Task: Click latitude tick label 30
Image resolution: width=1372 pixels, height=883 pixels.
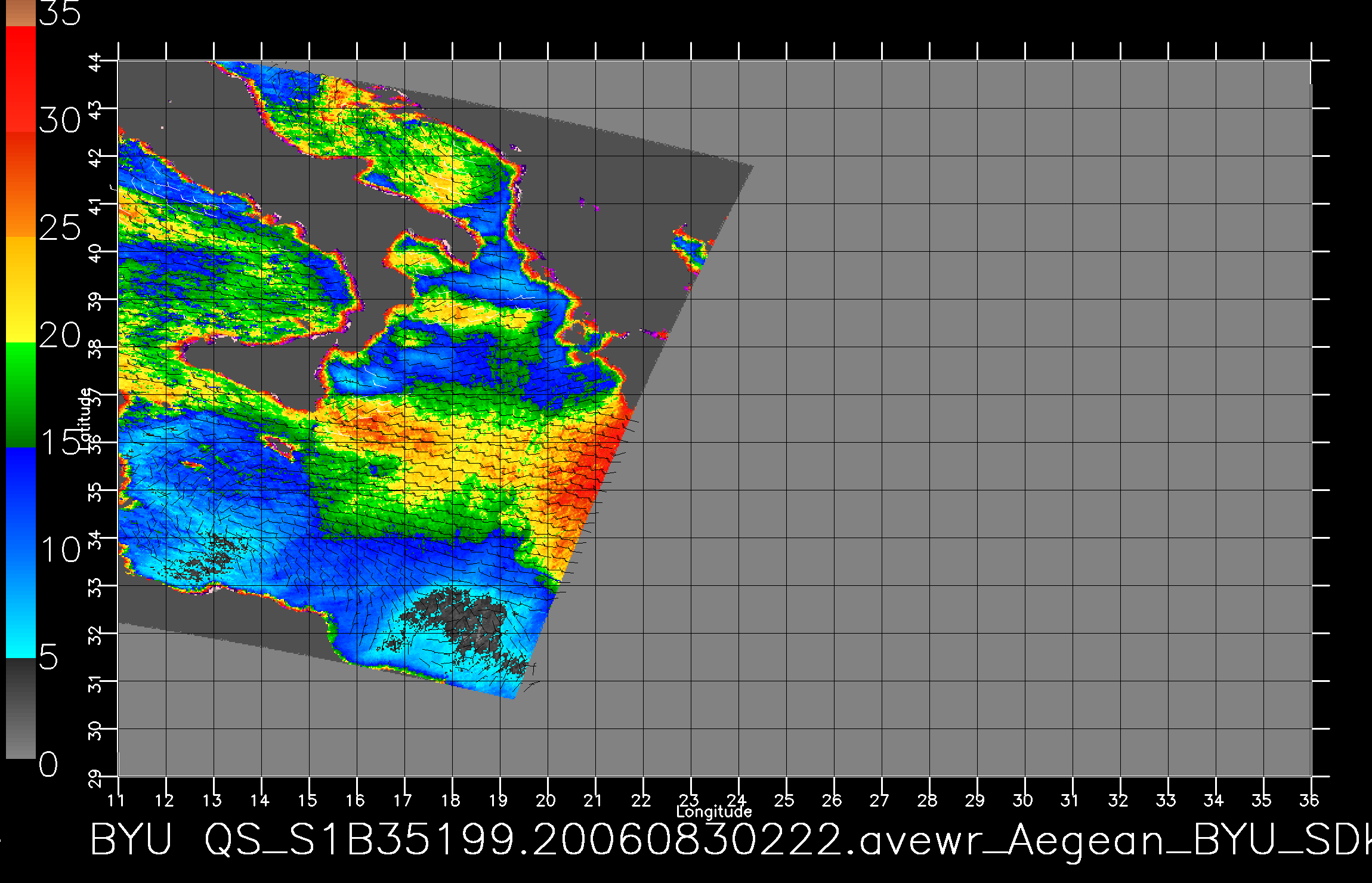Action: 95,730
